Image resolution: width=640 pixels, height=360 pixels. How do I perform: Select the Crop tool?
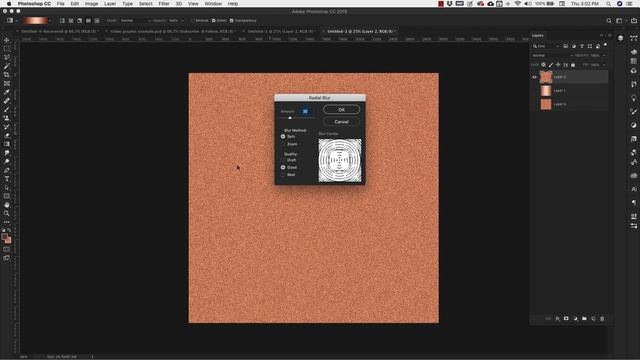pyautogui.click(x=7, y=75)
